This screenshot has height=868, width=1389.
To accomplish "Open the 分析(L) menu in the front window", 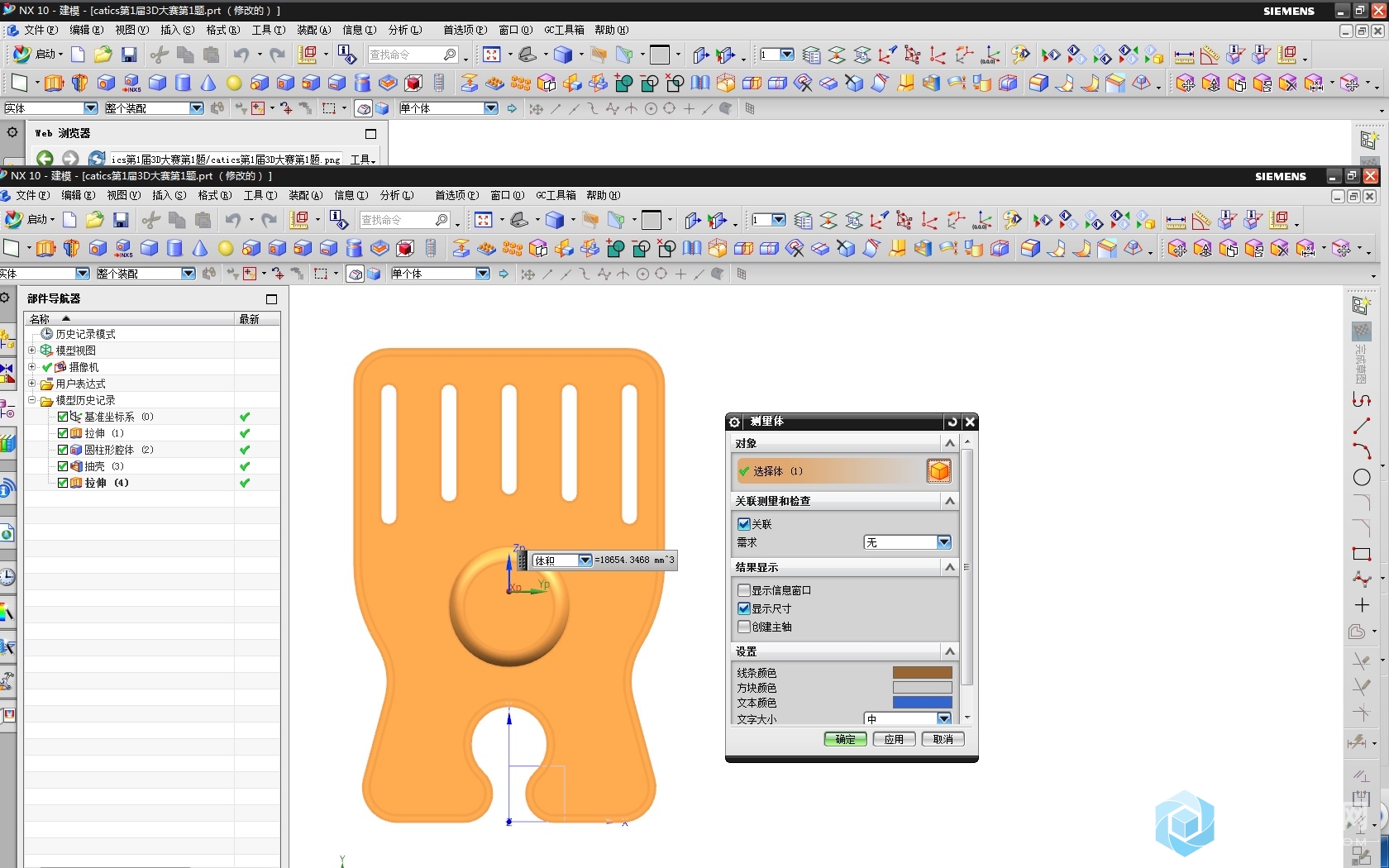I will click(x=397, y=195).
